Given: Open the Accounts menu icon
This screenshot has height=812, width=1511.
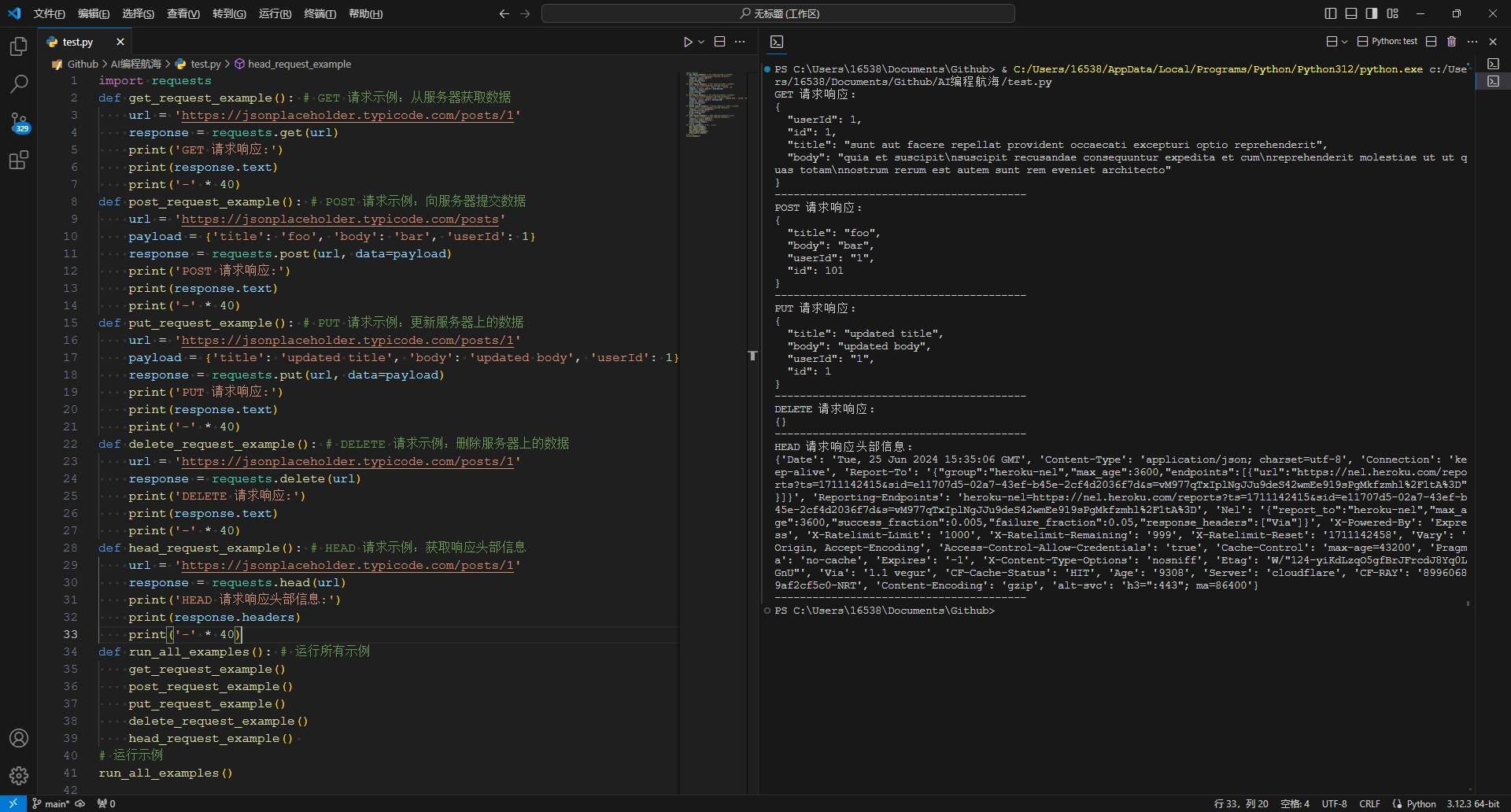Looking at the screenshot, I should 19,738.
